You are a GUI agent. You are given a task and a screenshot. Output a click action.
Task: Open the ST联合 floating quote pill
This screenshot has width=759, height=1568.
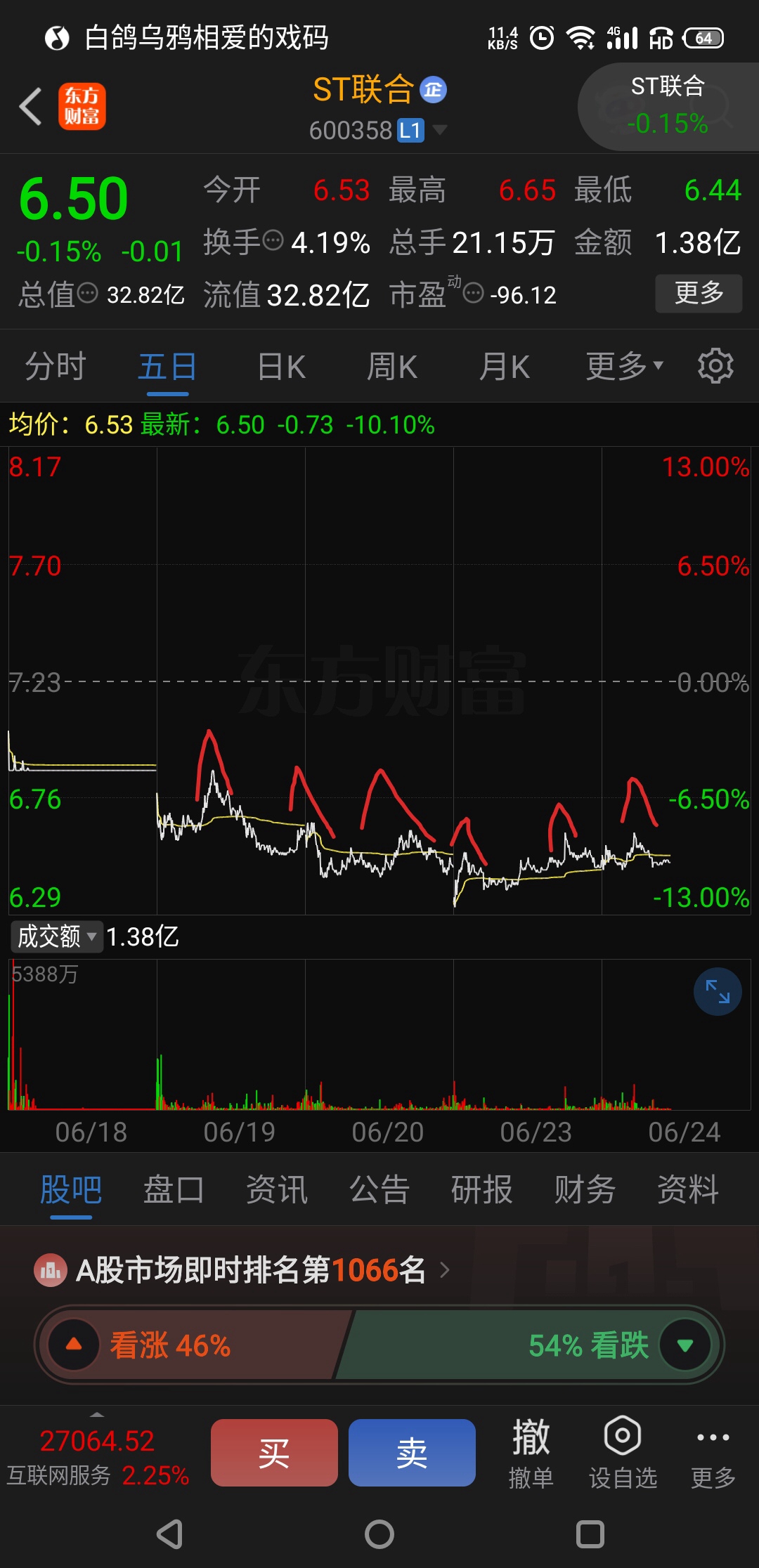click(x=668, y=107)
